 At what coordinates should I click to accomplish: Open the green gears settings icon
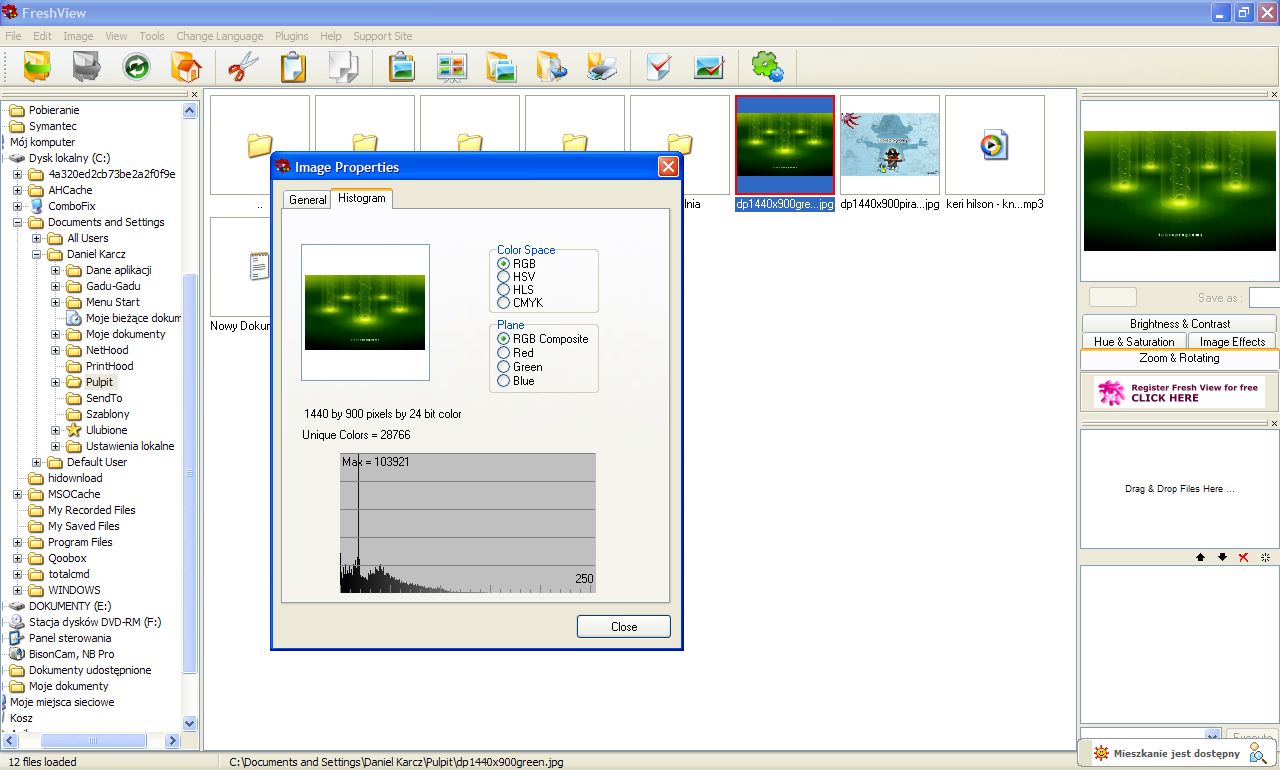point(767,67)
